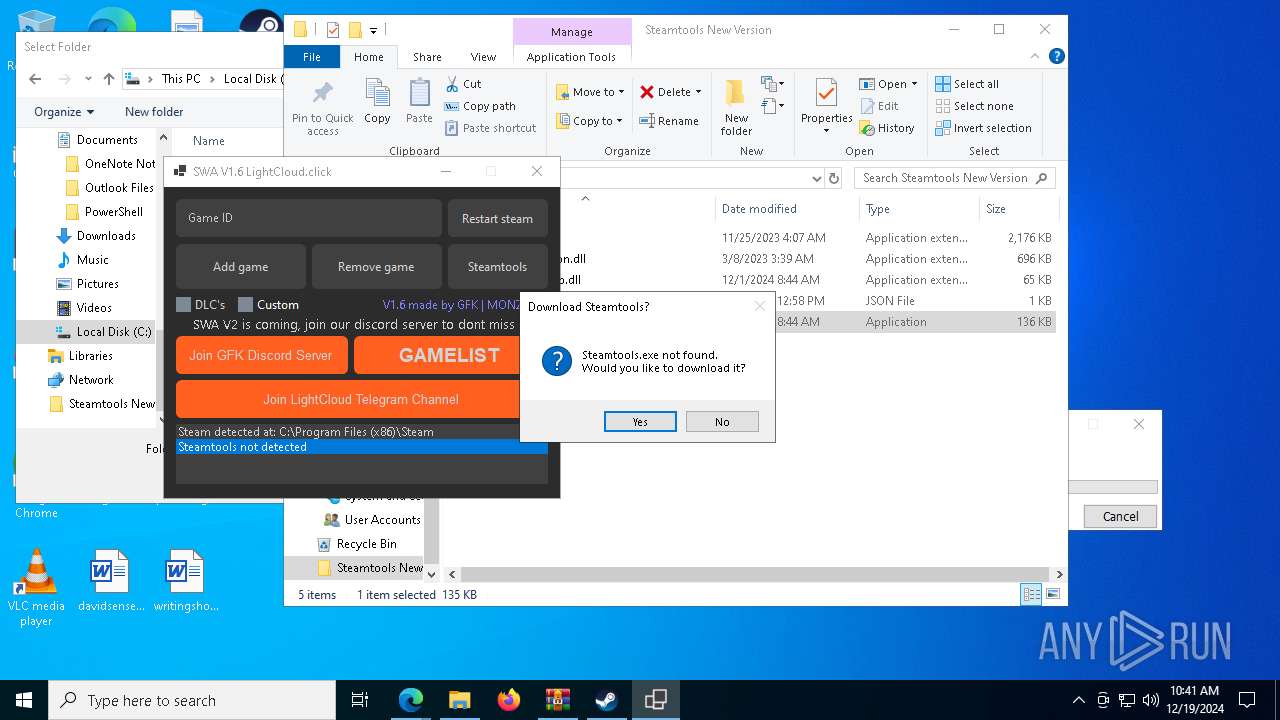The height and width of the screenshot is (720, 1280).
Task: Open Microsoft Edge from taskbar
Action: click(411, 700)
